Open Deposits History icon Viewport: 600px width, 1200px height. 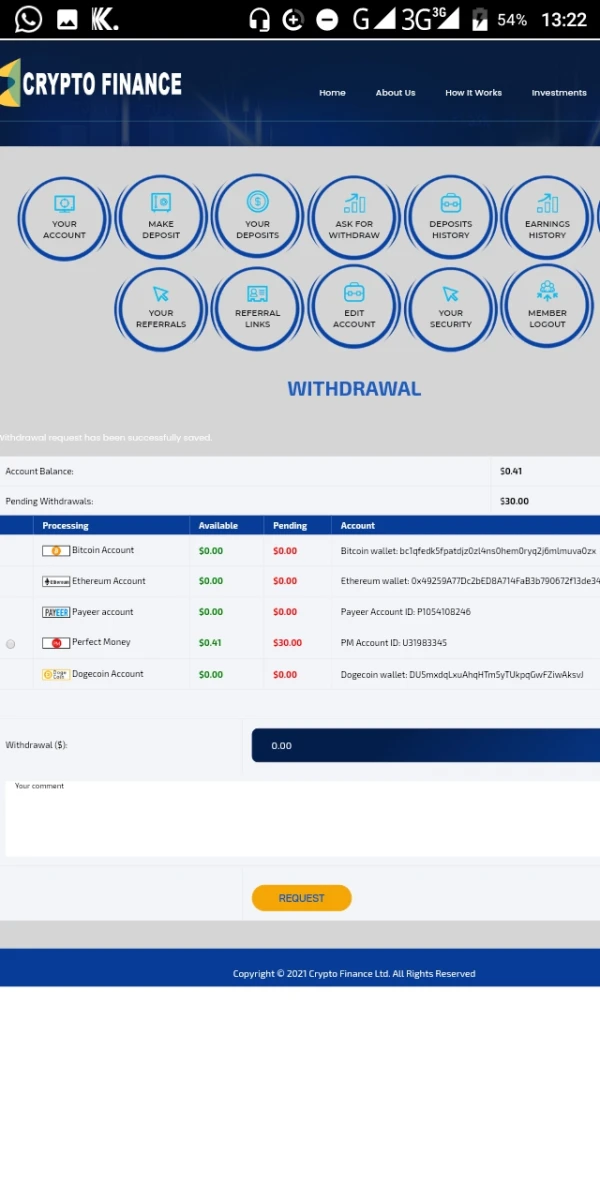(450, 218)
